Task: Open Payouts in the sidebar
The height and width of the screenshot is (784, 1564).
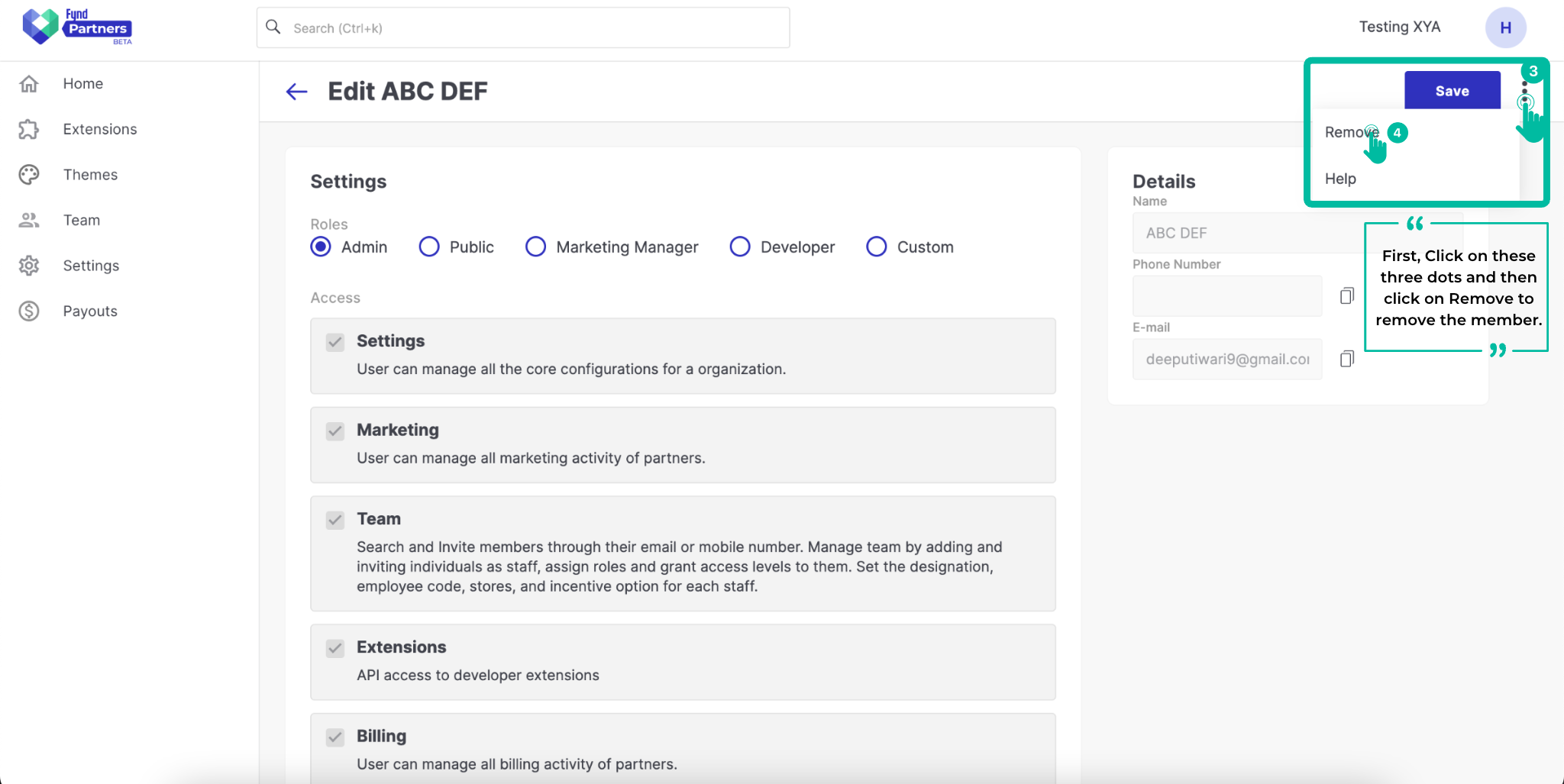Action: [x=90, y=311]
